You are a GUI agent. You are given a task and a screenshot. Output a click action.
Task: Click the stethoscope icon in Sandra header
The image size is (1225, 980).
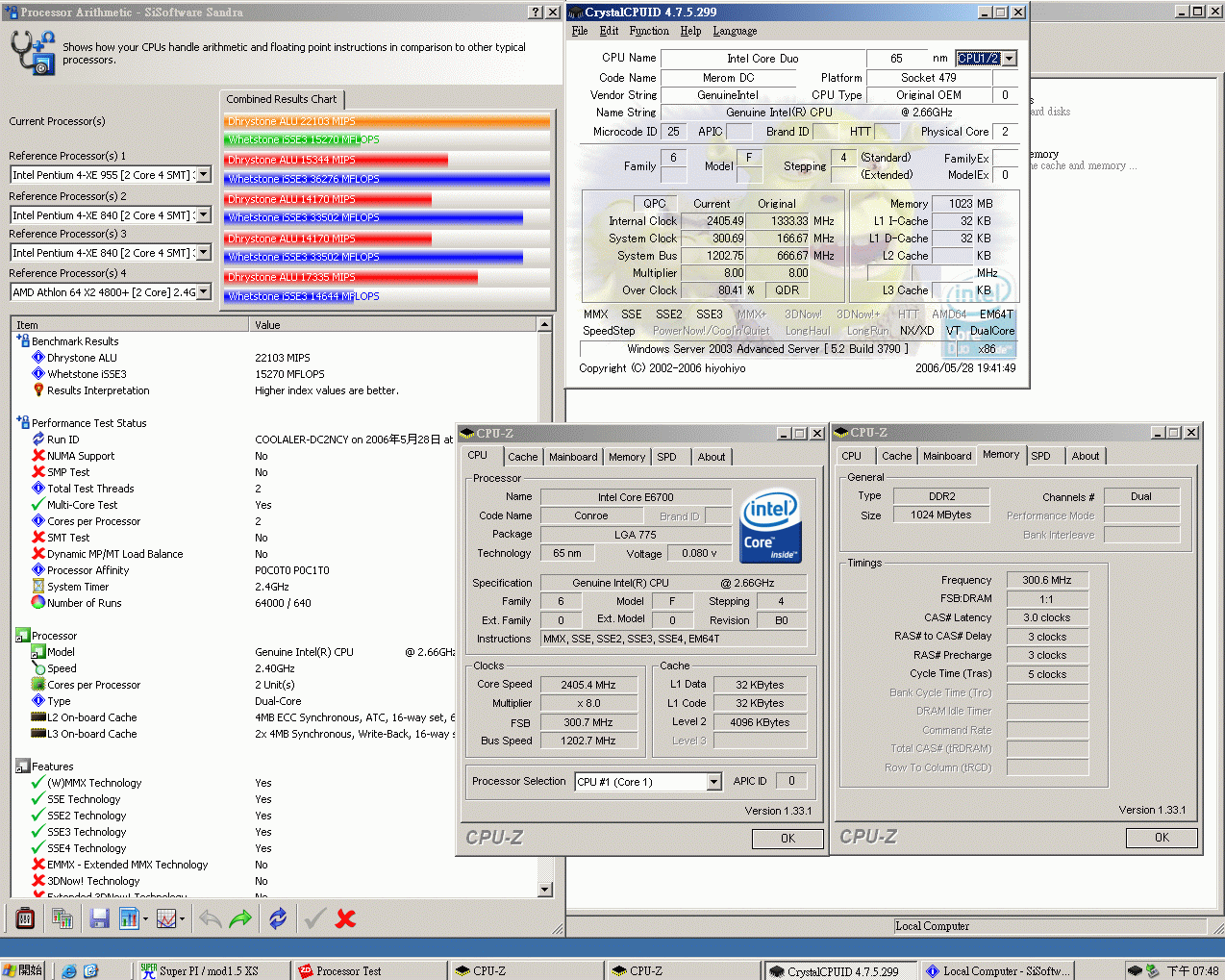click(x=32, y=52)
